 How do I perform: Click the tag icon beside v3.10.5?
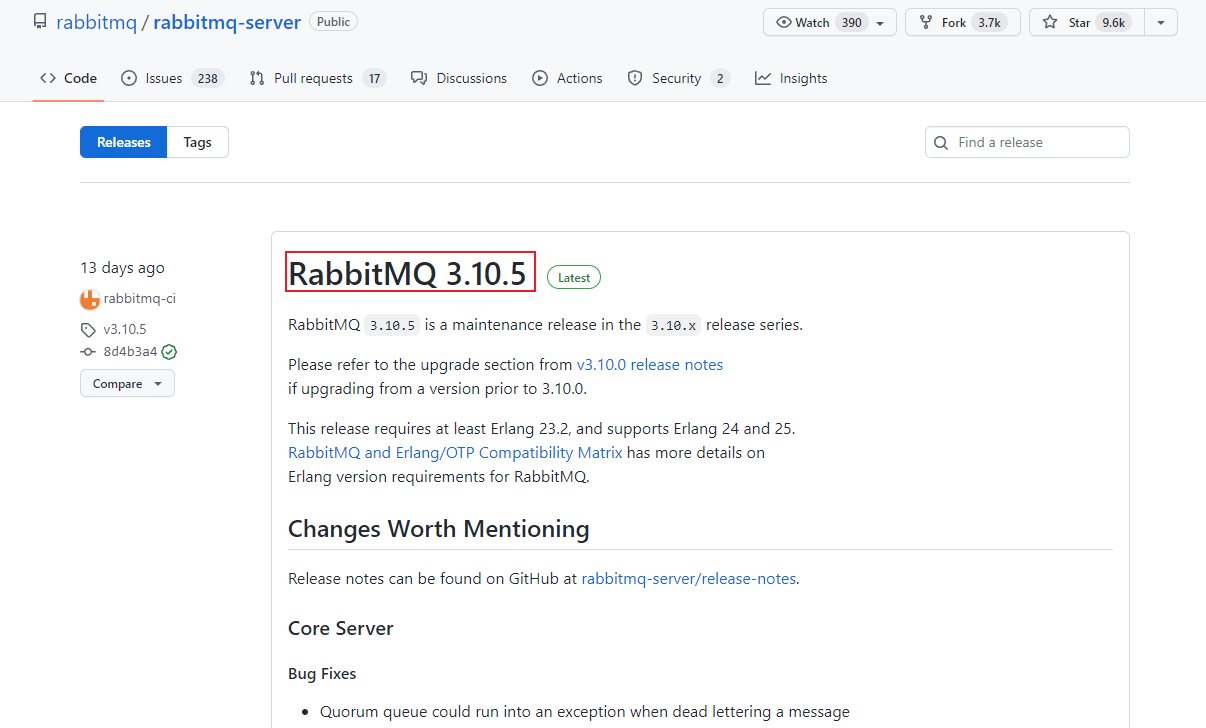[88, 329]
